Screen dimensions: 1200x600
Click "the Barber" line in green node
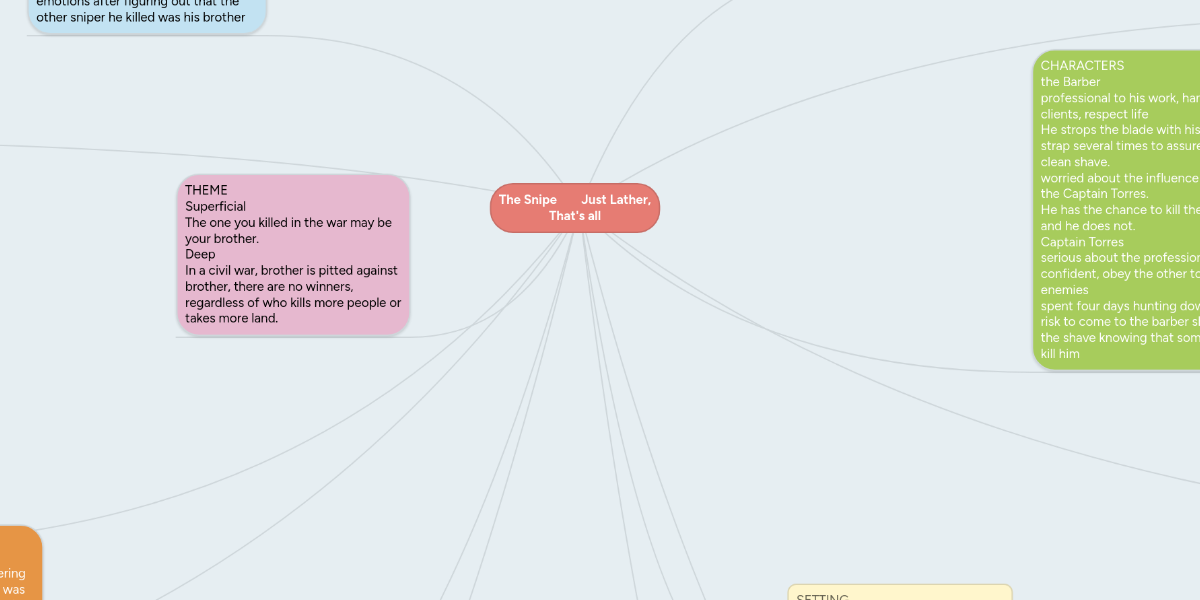point(1070,82)
